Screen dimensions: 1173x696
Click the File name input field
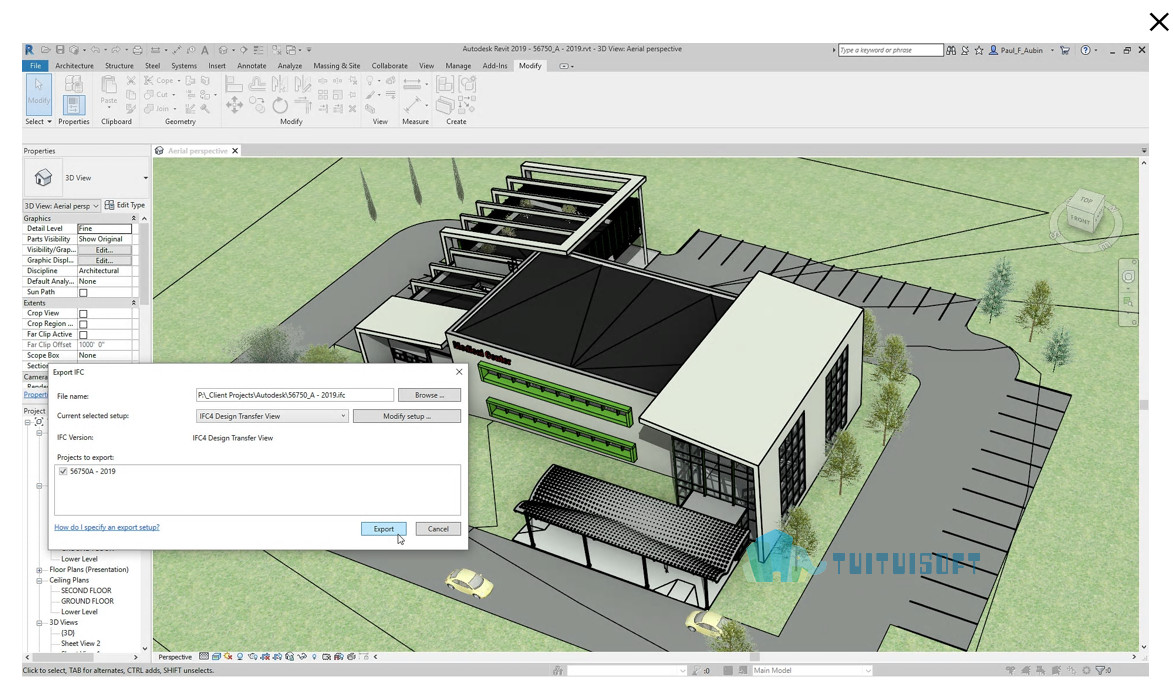[295, 395]
